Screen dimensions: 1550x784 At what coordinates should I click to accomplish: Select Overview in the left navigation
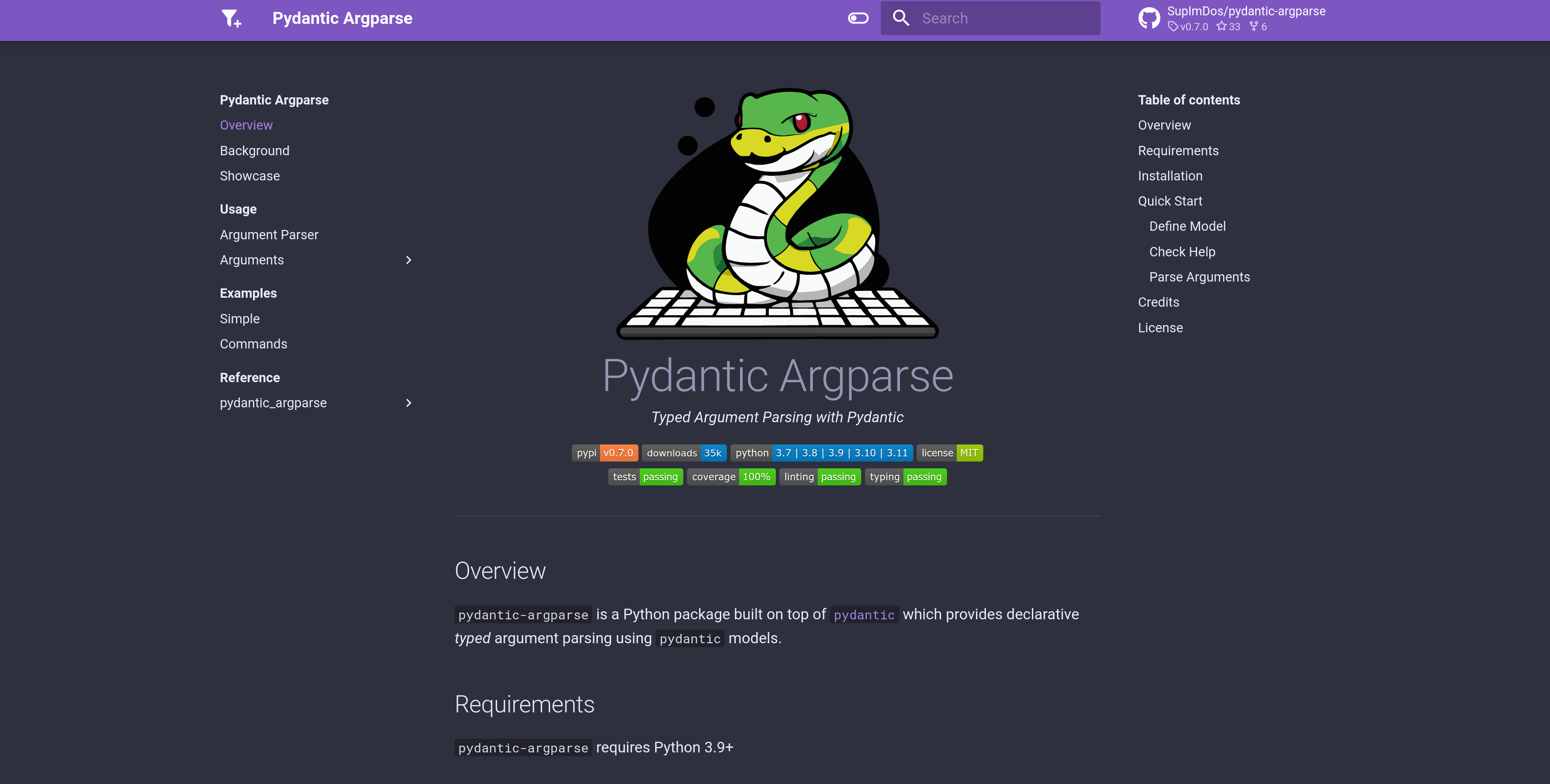pyautogui.click(x=246, y=125)
